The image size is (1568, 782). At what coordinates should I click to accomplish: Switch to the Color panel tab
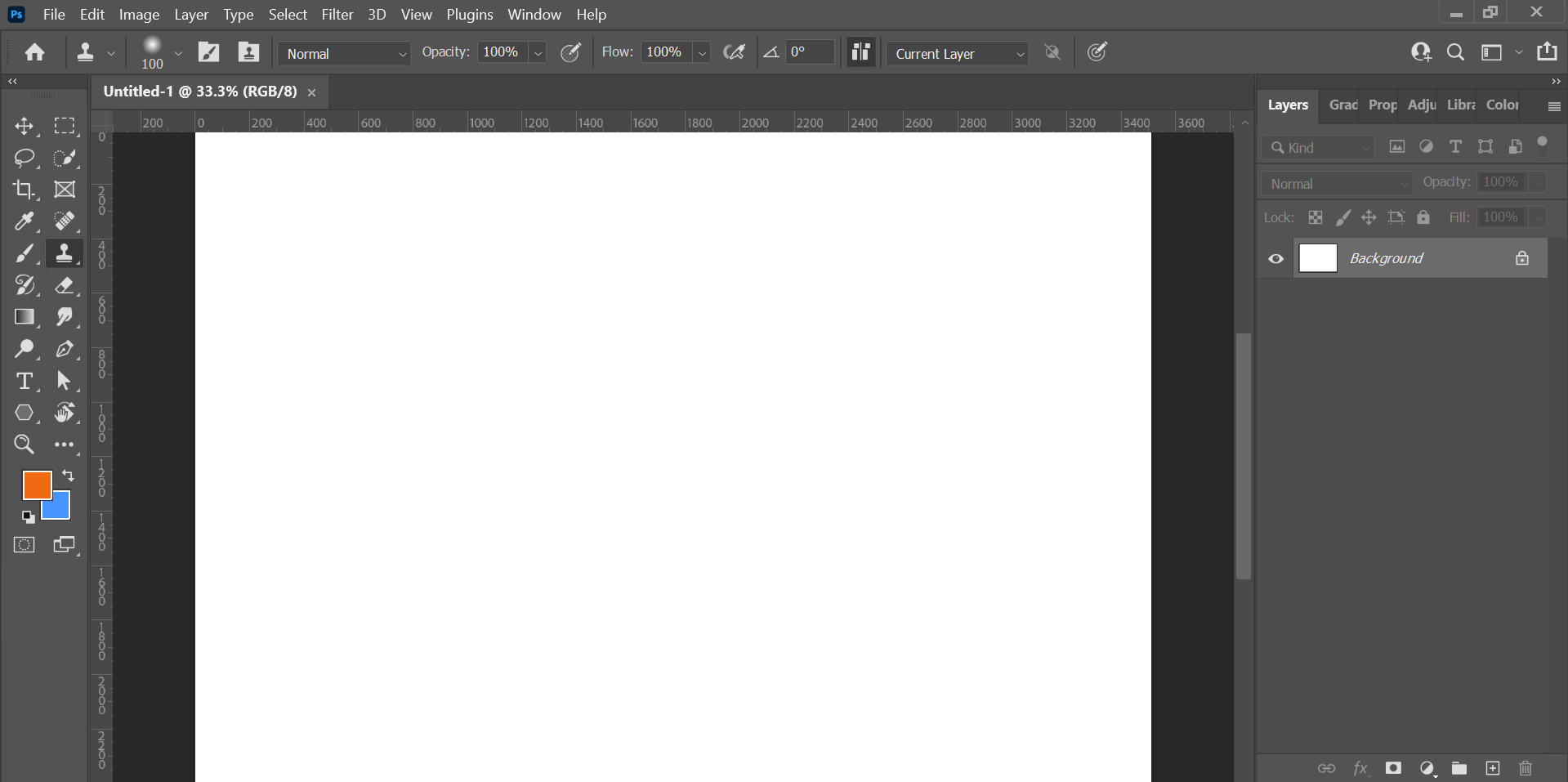1502,105
